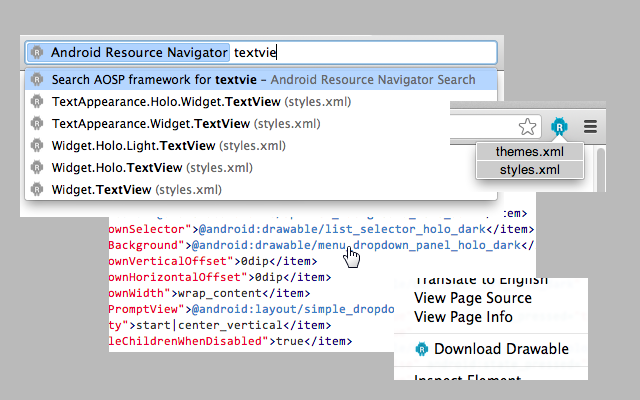Click the 'wrap_content' value in the XML

coord(220,293)
